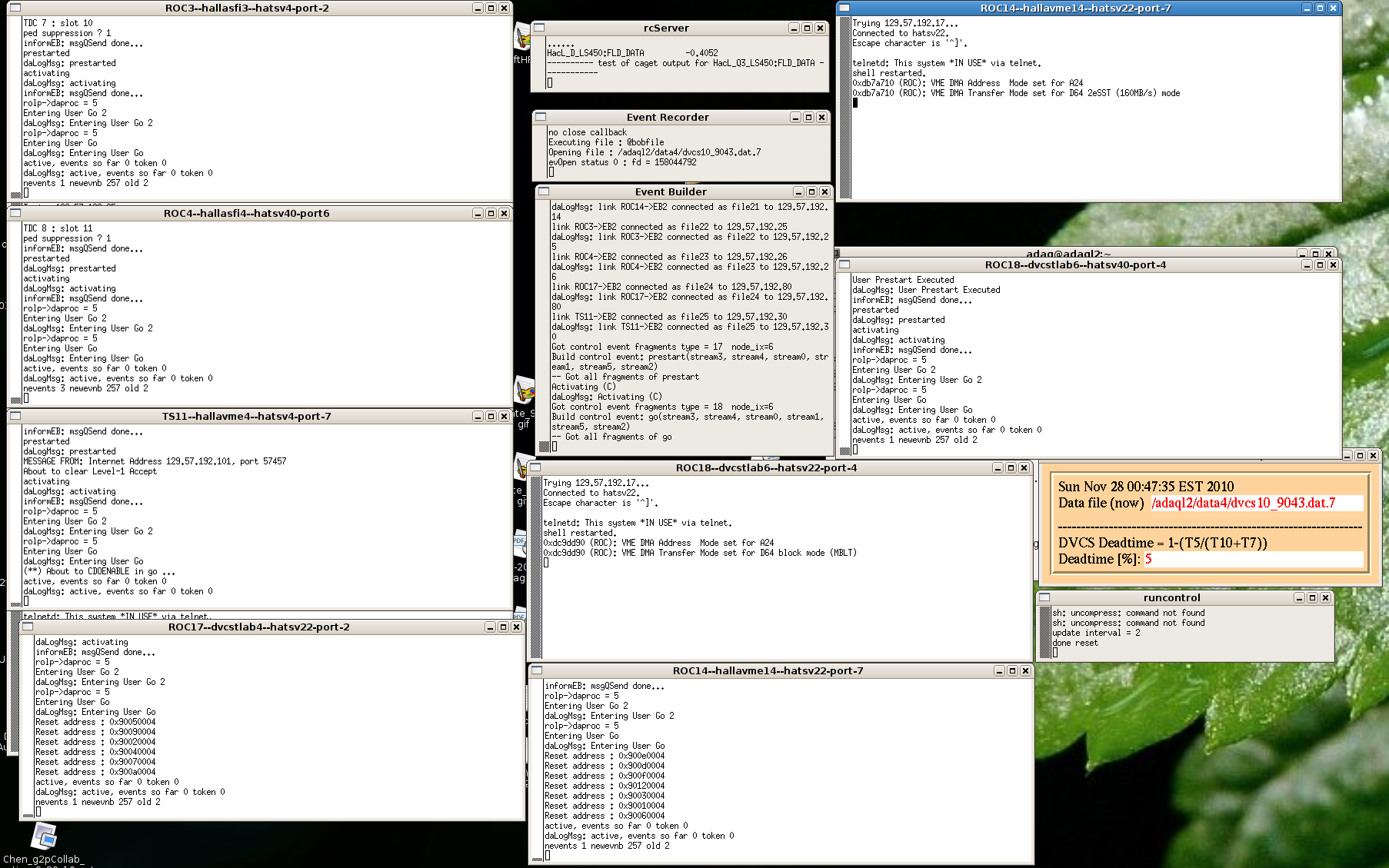
Task: Open window menu icon of rcServer
Action: (x=539, y=28)
